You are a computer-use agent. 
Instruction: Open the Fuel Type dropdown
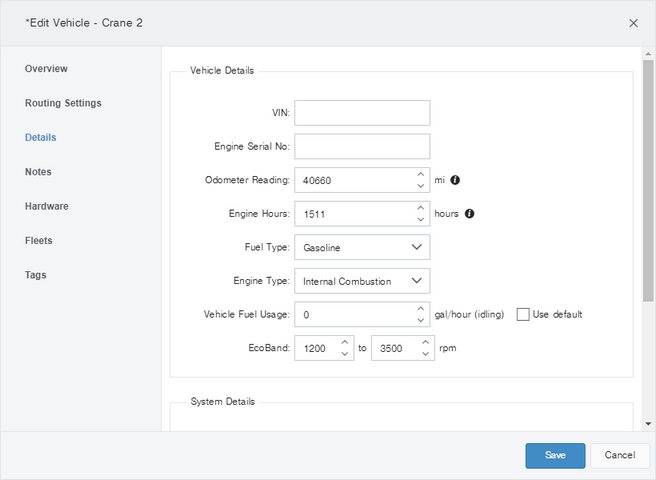pos(362,247)
